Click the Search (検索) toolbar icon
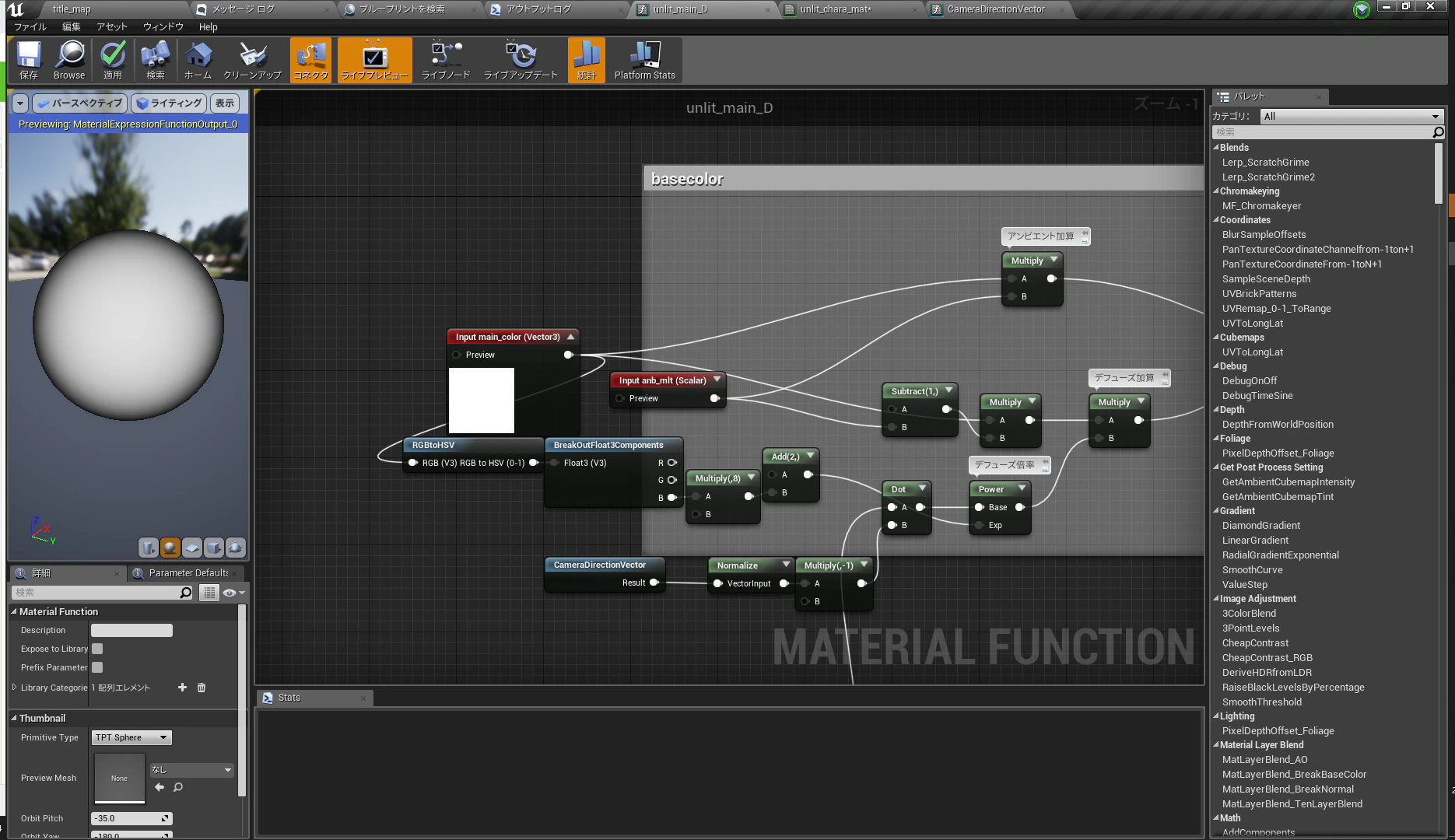 156,60
